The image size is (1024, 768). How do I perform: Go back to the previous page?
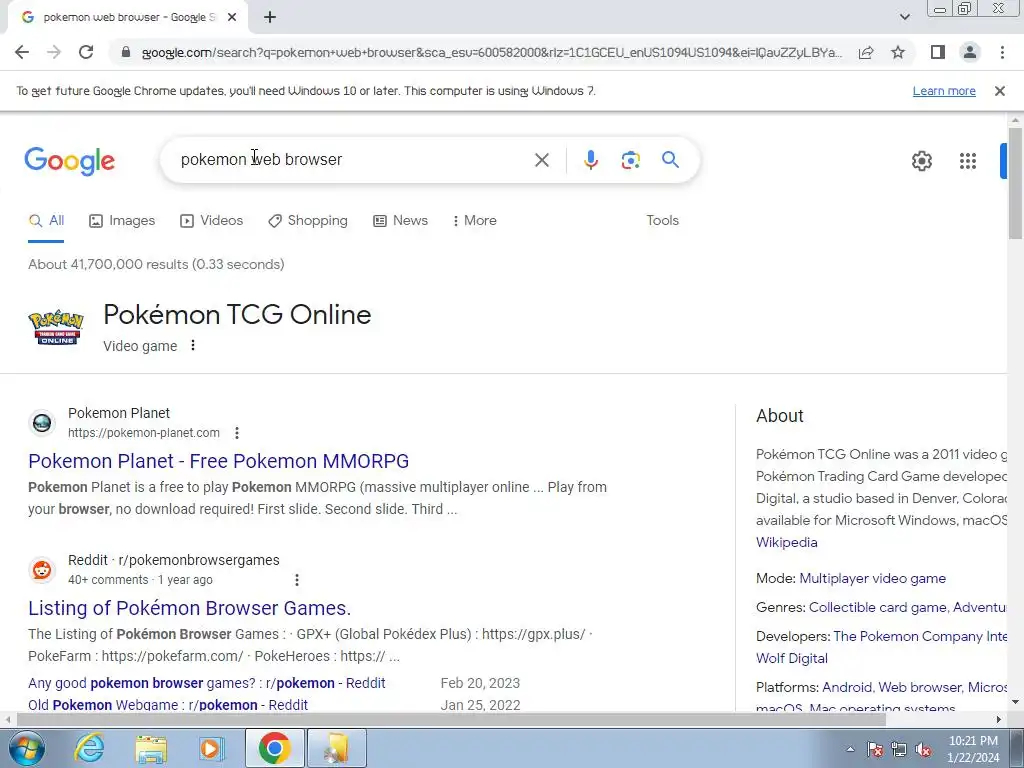[x=22, y=52]
